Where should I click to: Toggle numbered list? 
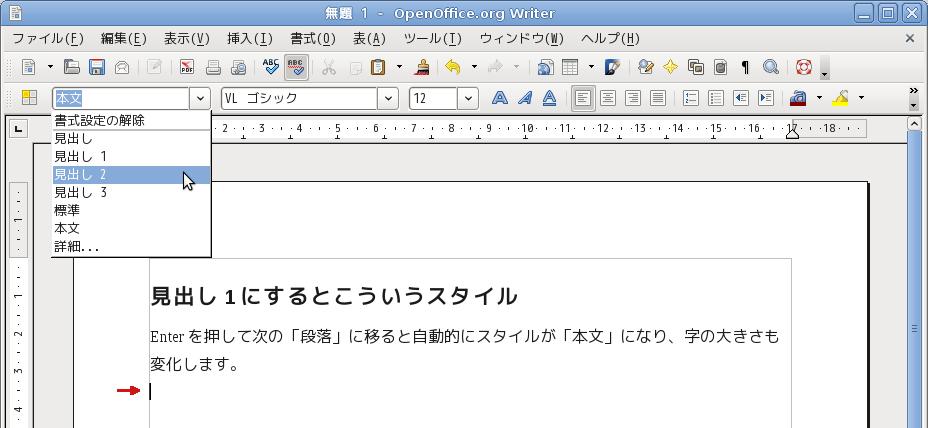coord(691,98)
